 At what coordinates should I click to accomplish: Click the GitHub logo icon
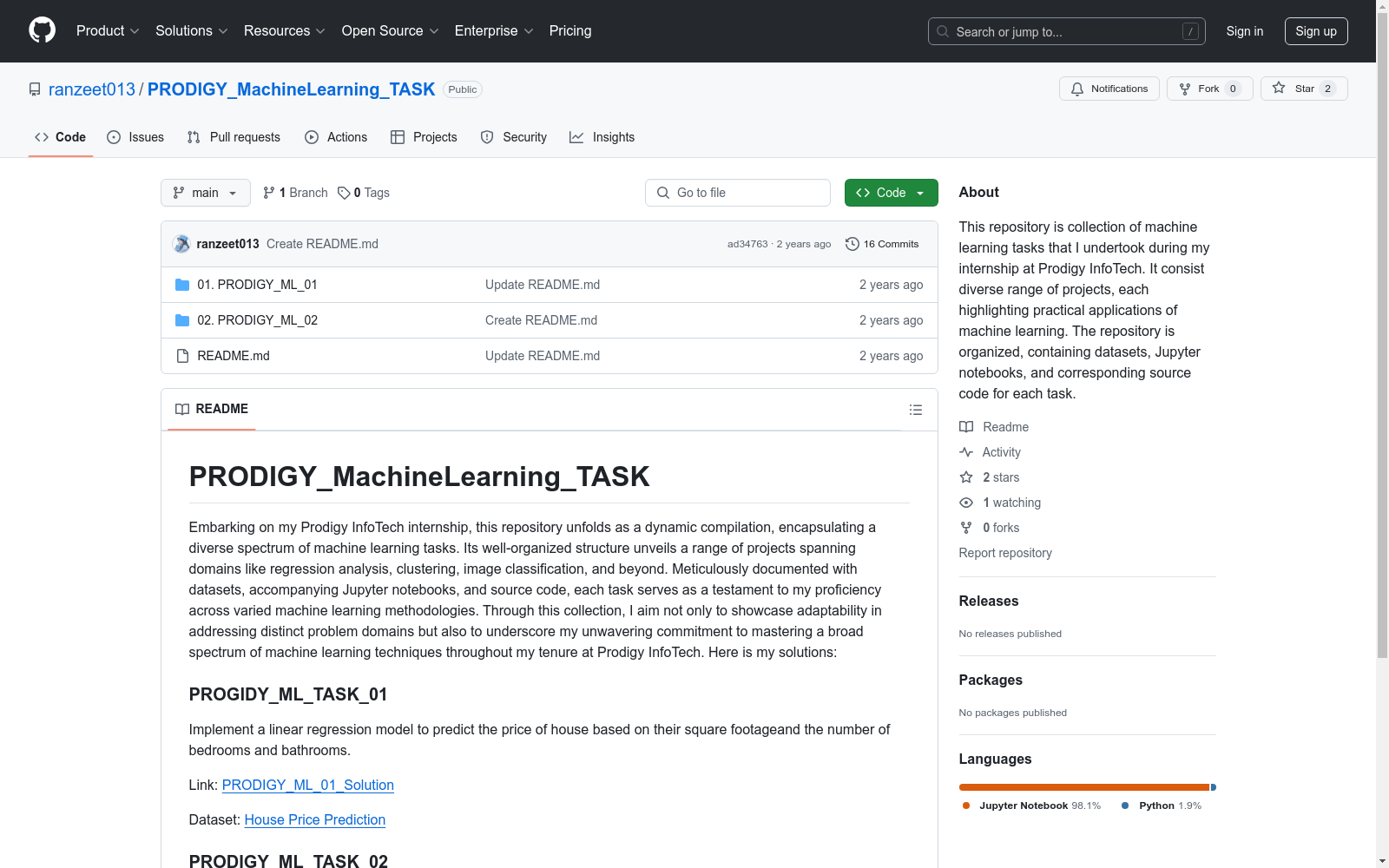click(42, 30)
